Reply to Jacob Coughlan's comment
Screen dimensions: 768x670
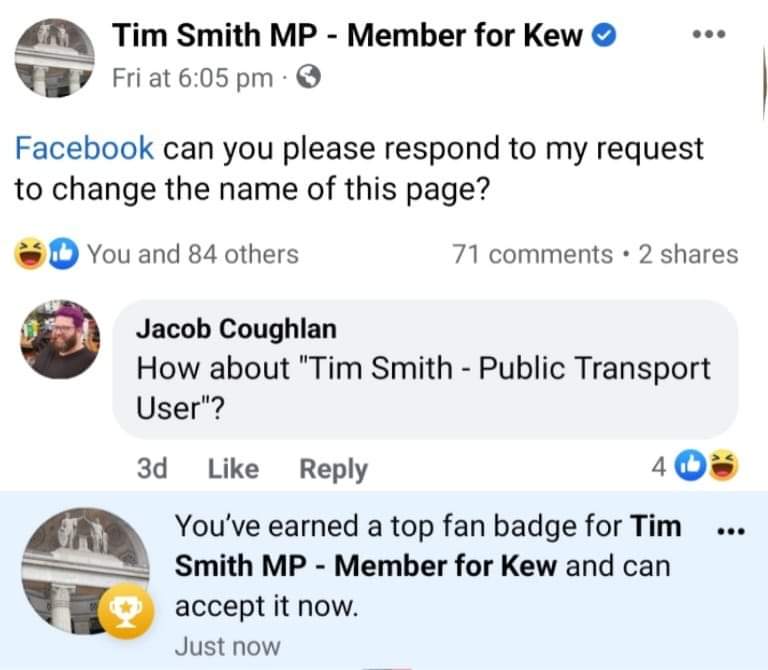point(333,468)
